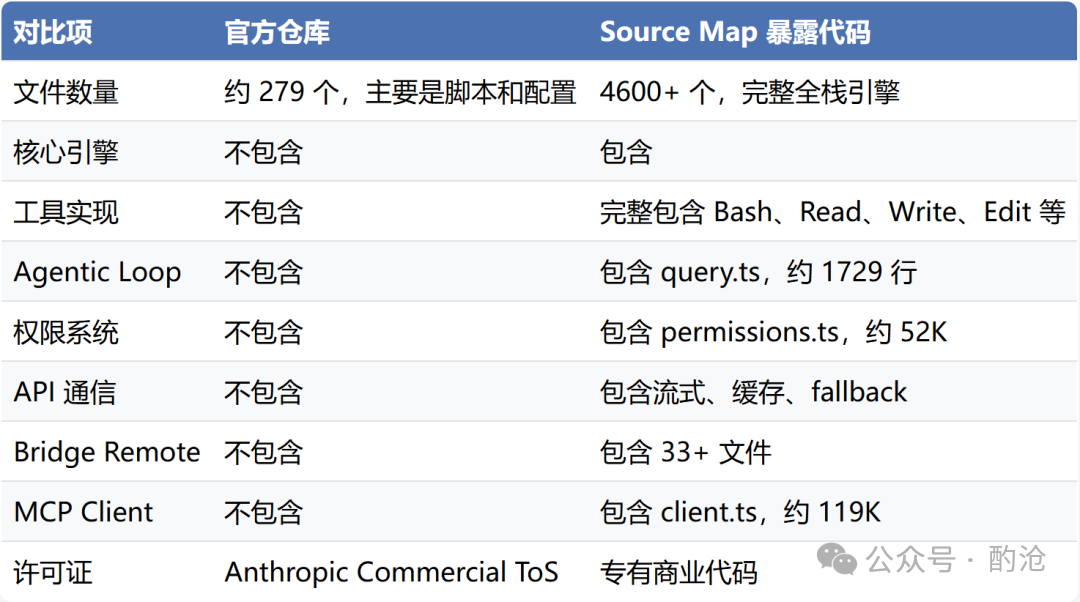Click '包含 query.ts，约 1729 行' cell
The image size is (1080, 602).
tap(758, 272)
